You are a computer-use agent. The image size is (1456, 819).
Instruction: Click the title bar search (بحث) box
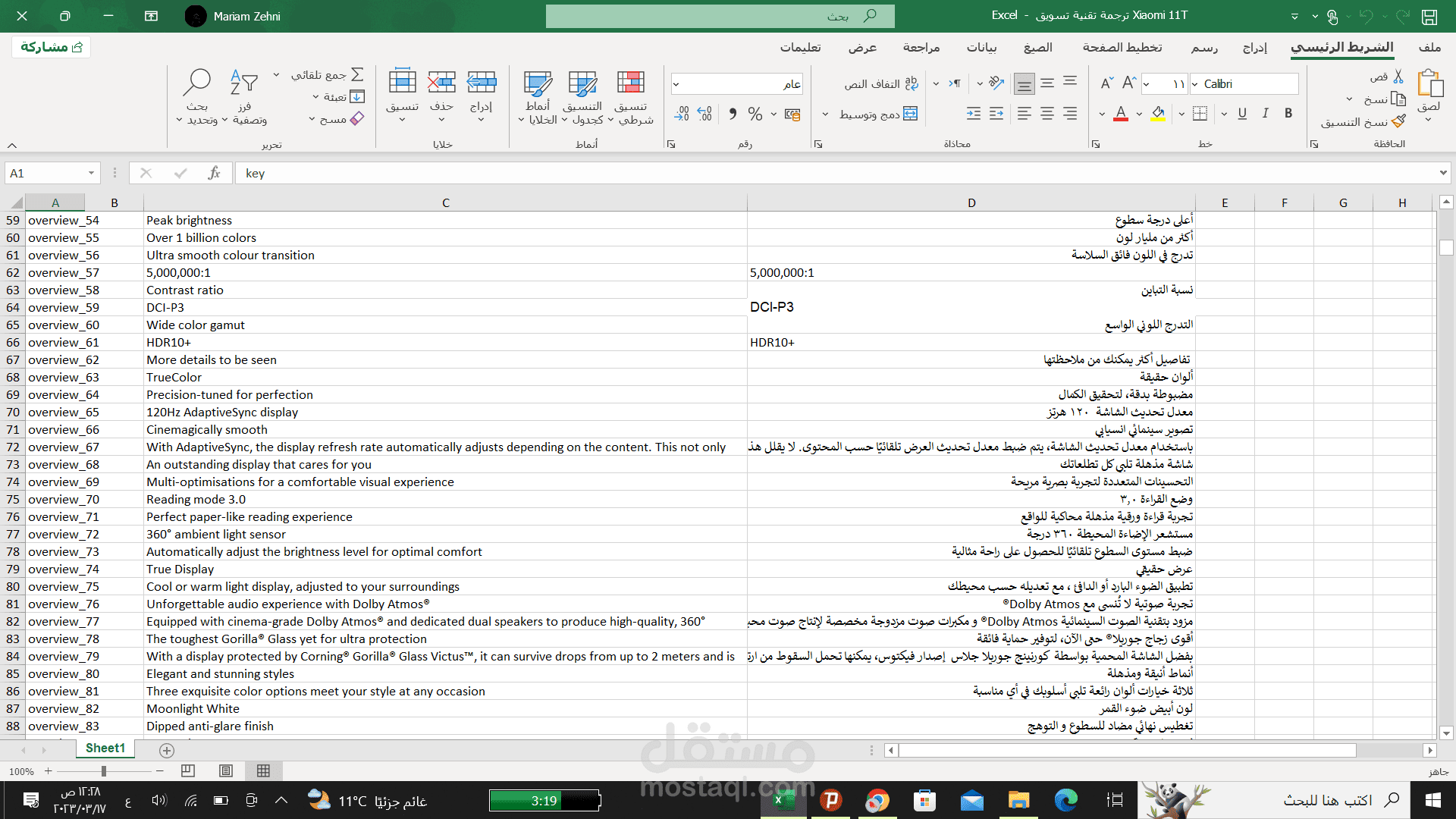point(720,16)
